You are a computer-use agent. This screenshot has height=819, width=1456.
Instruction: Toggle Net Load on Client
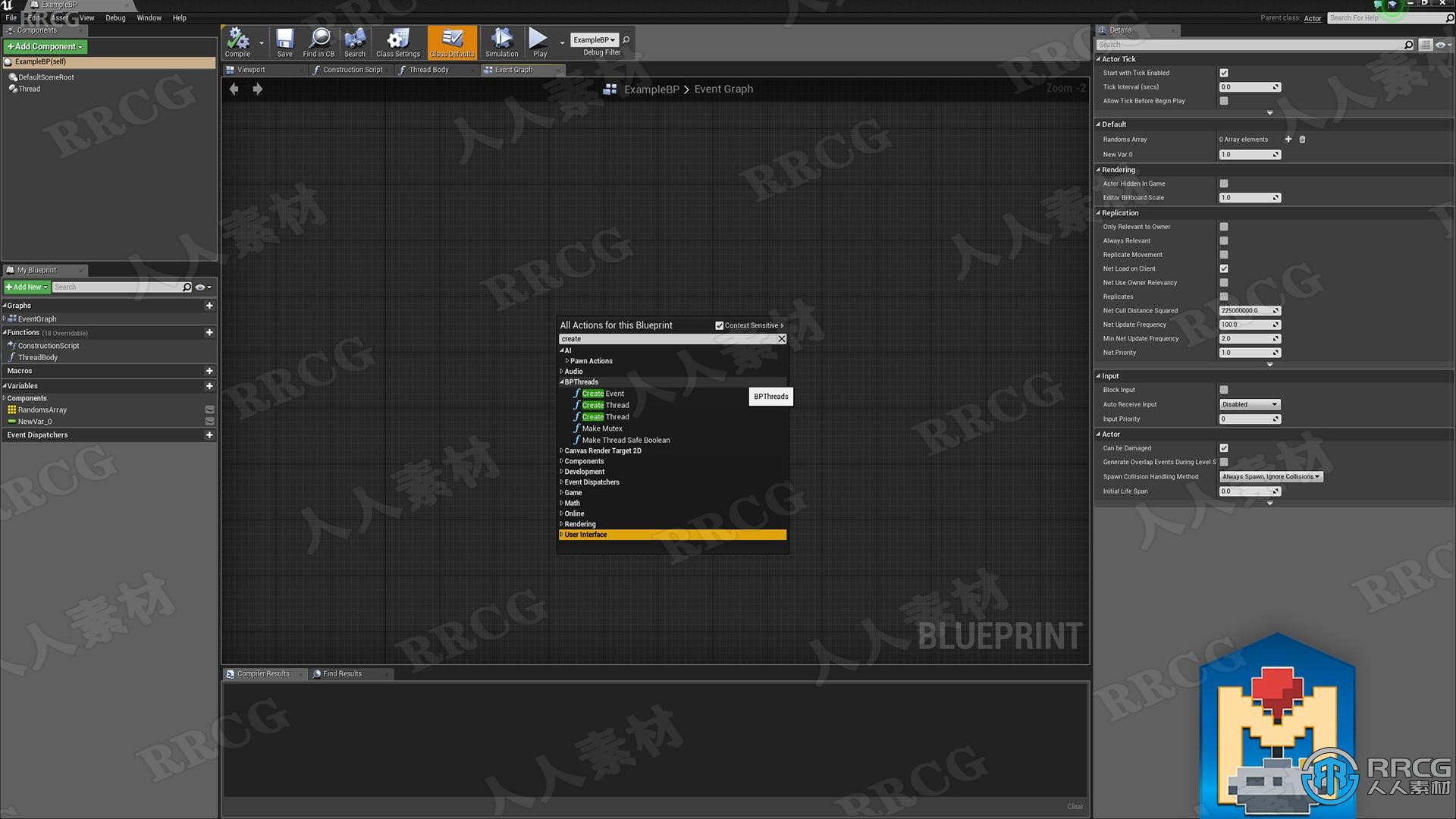(1224, 268)
